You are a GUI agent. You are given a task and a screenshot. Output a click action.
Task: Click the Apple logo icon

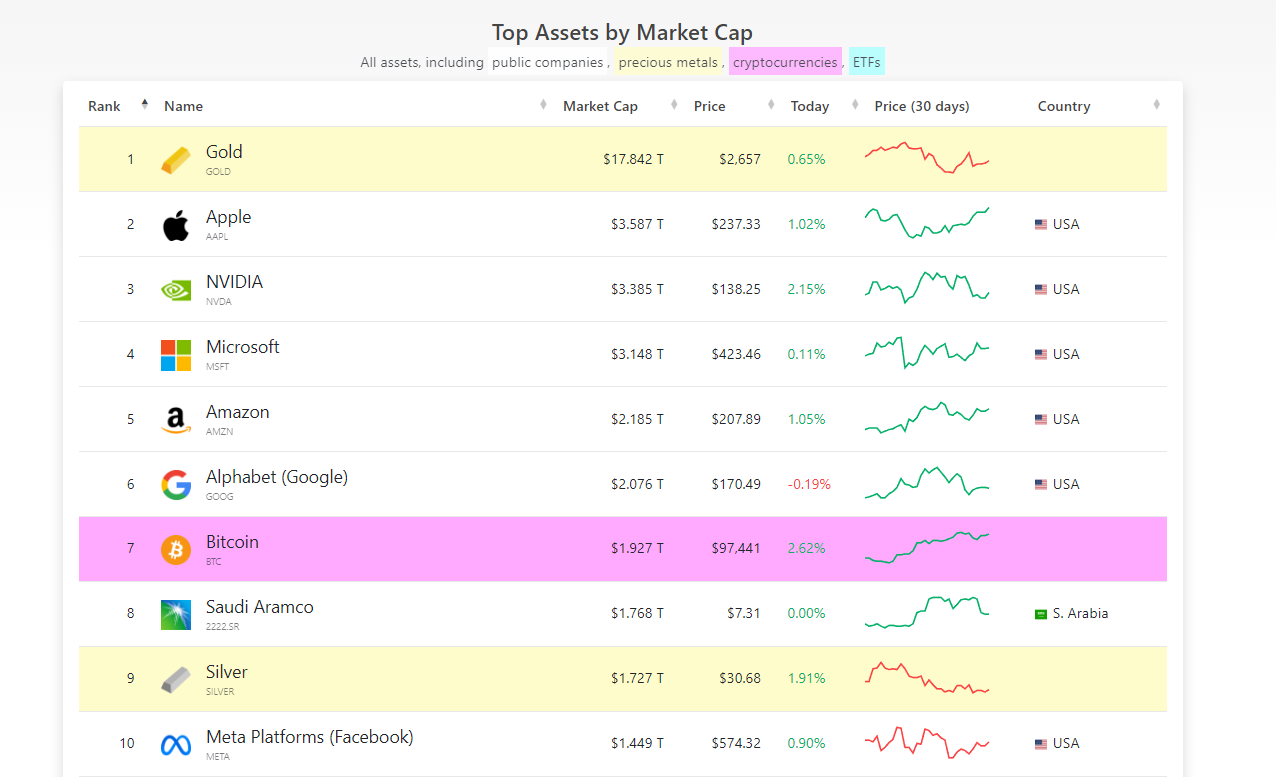175,225
